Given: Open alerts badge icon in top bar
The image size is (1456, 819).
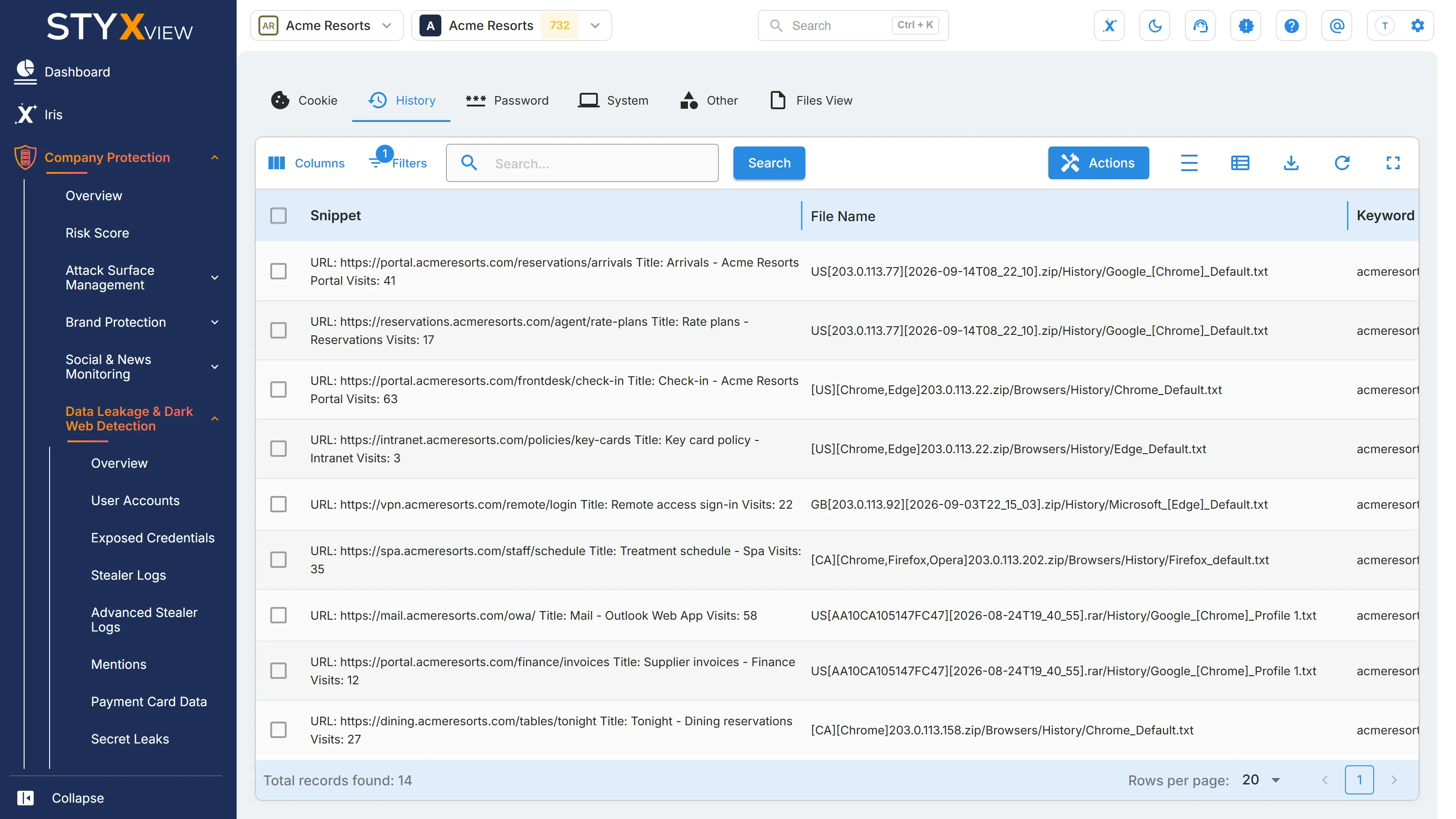Looking at the screenshot, I should 1246,25.
